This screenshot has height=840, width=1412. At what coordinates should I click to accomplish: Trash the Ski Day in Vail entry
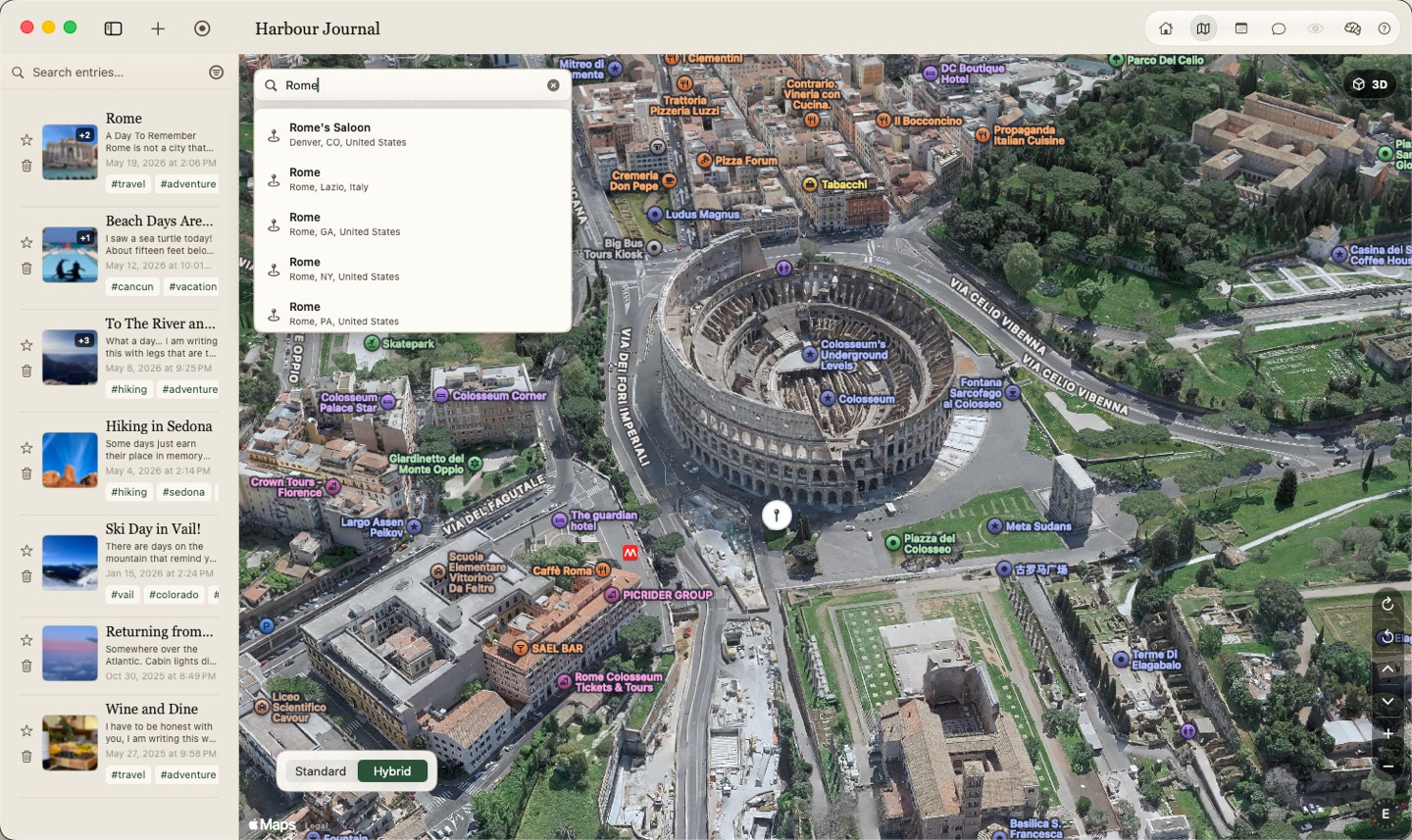pyautogui.click(x=26, y=576)
